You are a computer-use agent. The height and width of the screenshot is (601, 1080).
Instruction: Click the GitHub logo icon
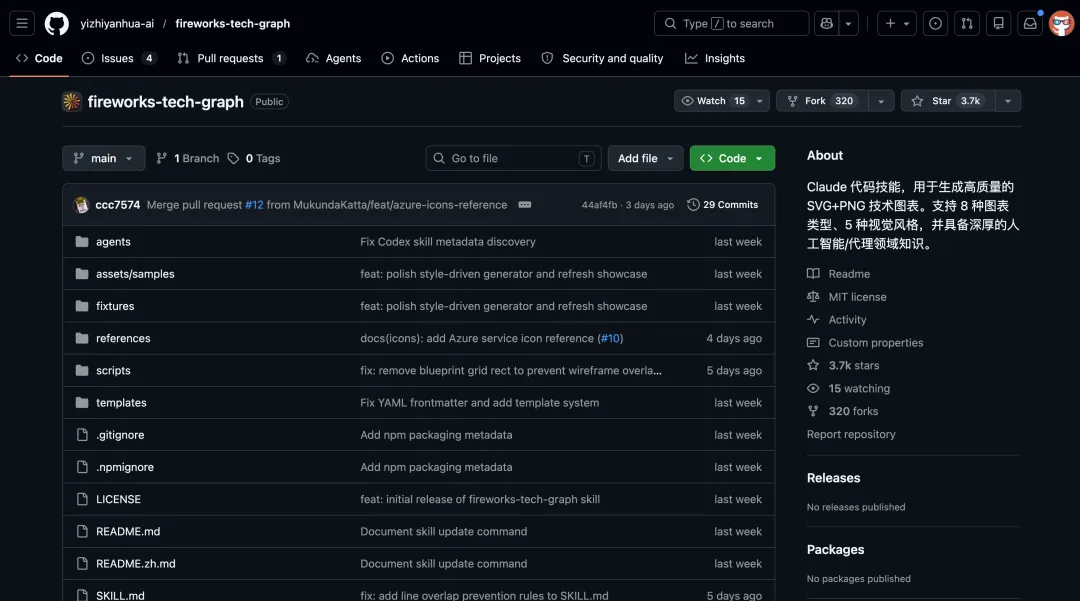click(x=57, y=23)
